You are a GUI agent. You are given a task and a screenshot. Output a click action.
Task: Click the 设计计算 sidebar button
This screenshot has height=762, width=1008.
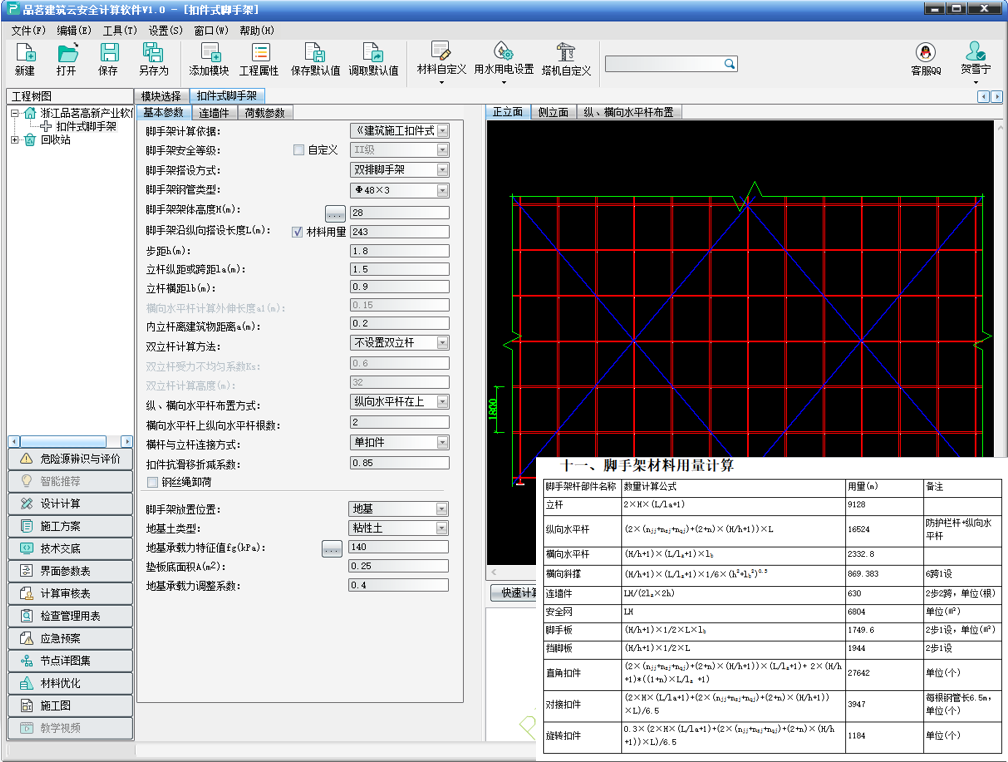tap(70, 503)
